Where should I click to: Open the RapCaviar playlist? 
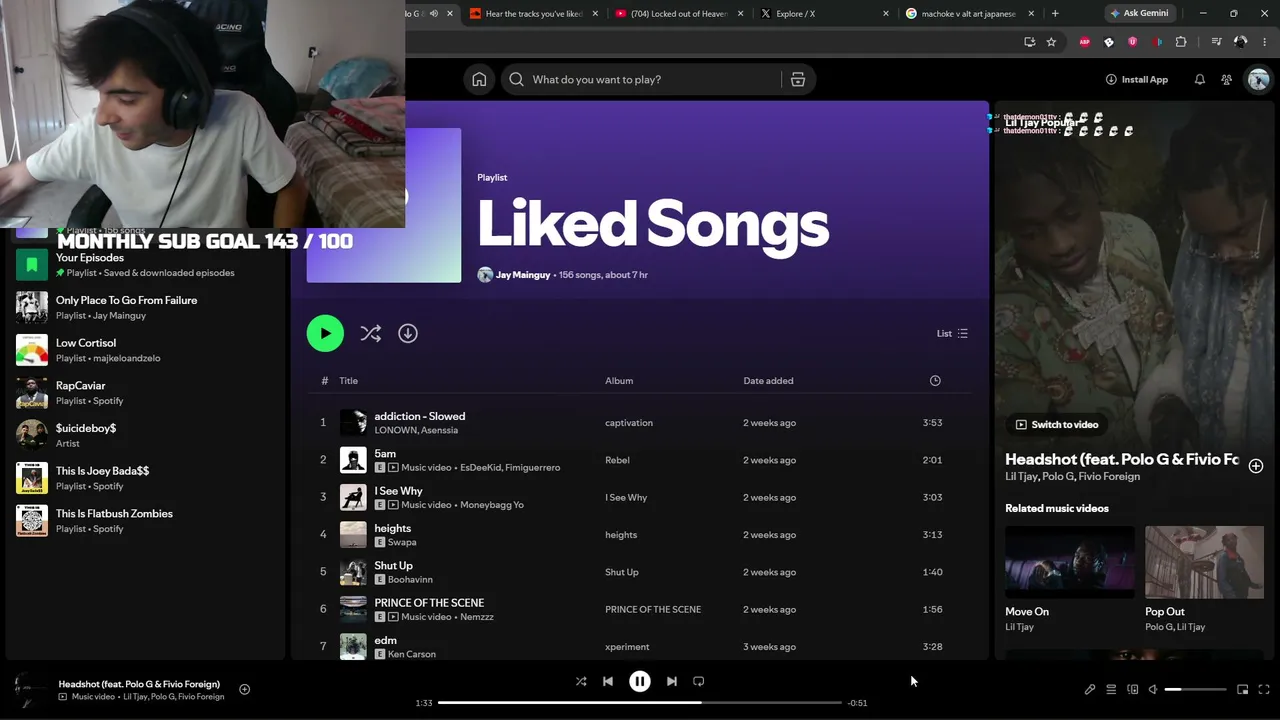tap(145, 393)
